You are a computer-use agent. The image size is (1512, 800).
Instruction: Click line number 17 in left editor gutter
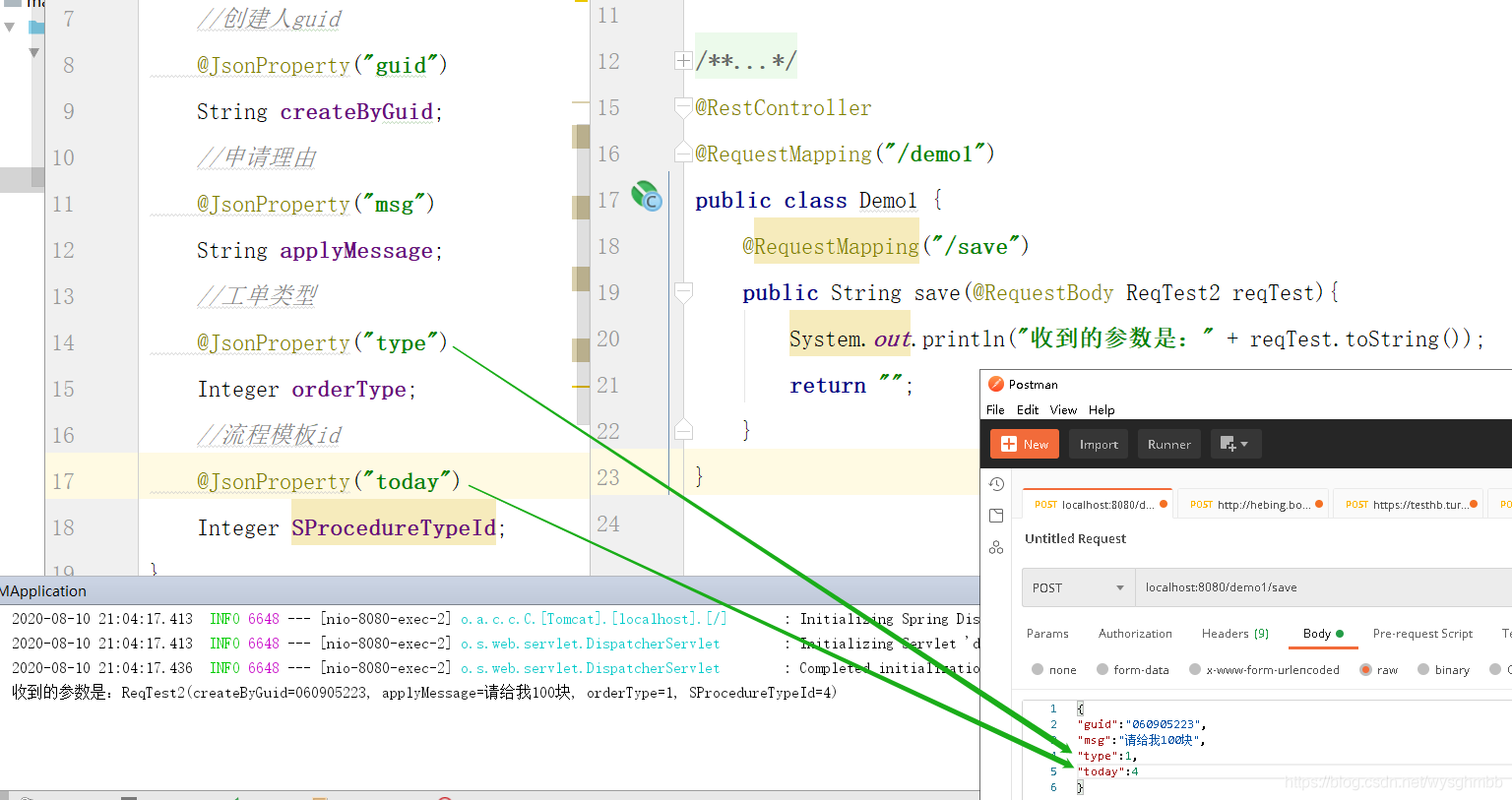click(63, 481)
